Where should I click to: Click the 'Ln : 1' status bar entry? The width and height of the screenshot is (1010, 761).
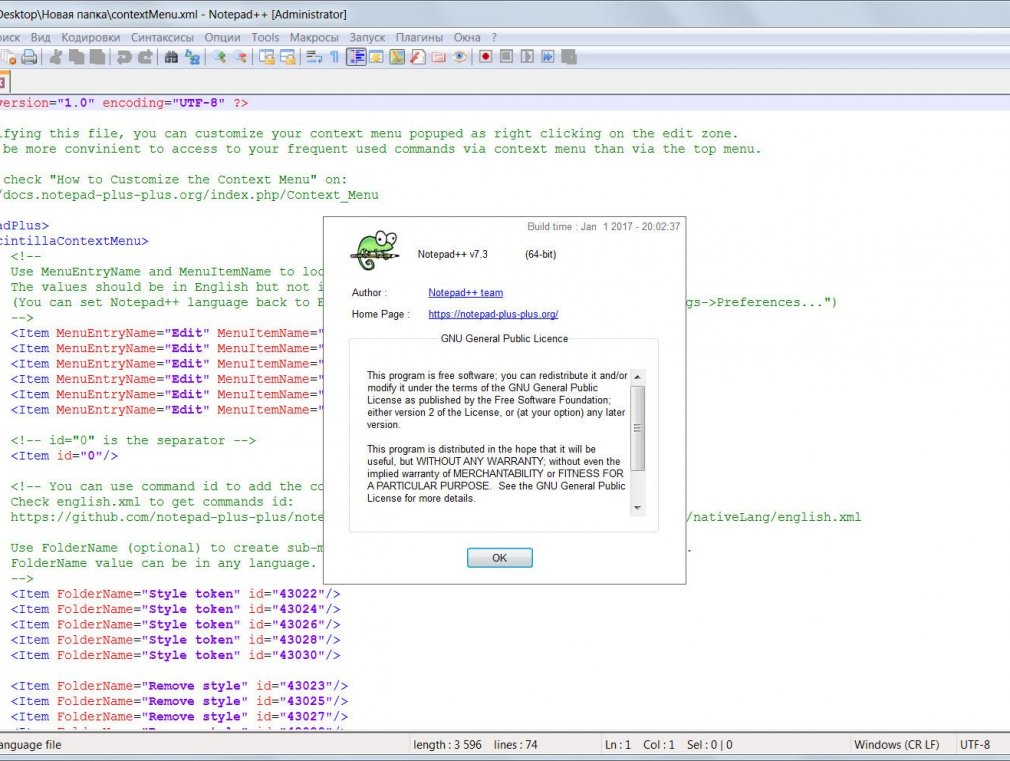point(618,745)
